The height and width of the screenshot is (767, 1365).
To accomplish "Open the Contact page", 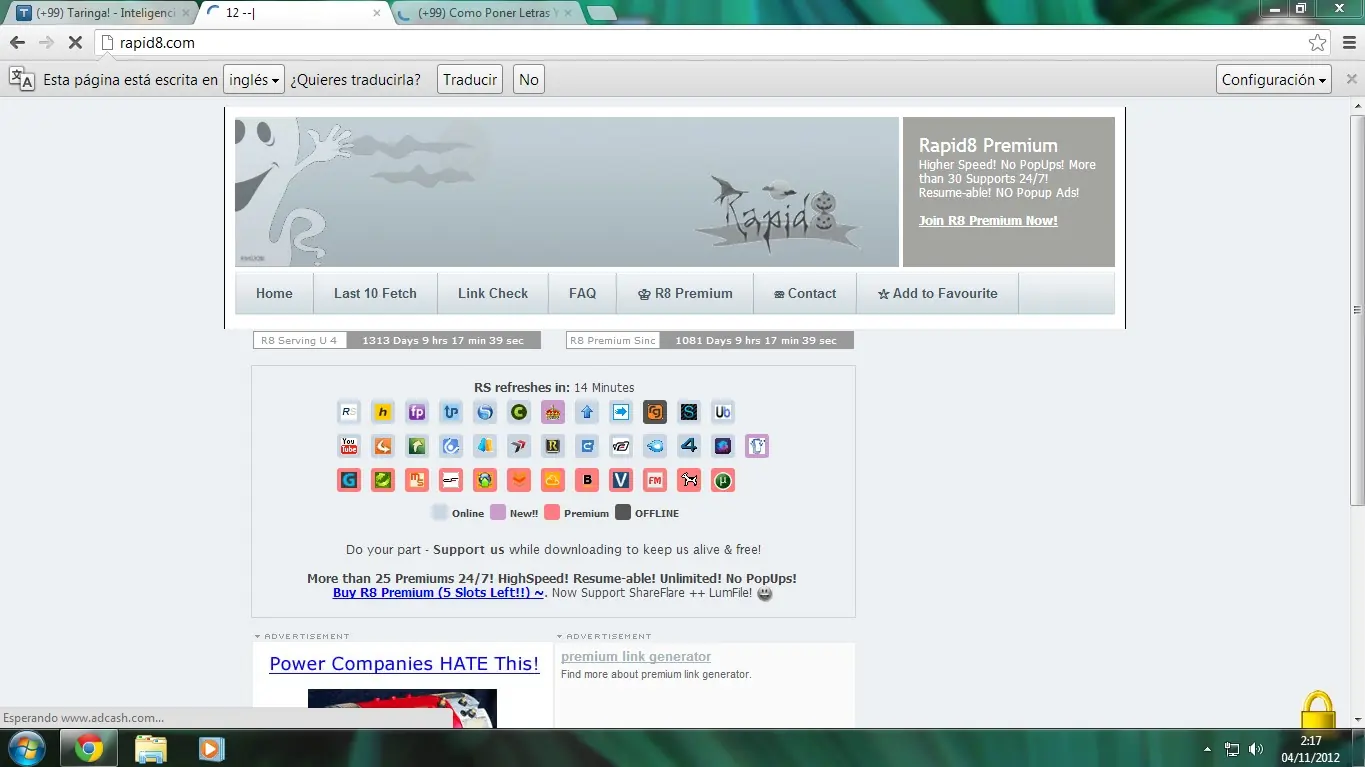I will 805,293.
